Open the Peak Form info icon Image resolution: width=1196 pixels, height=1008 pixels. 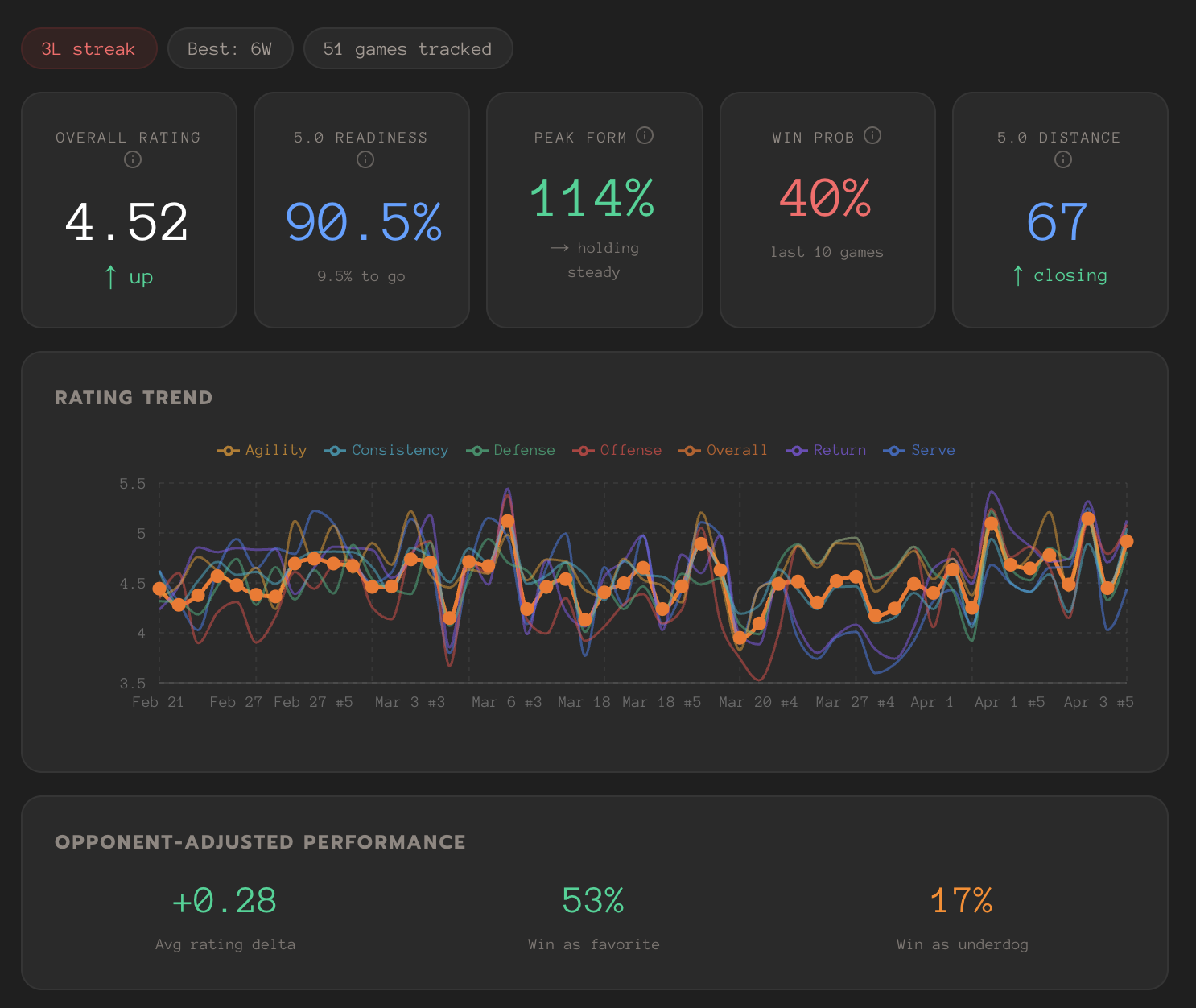pyautogui.click(x=645, y=135)
